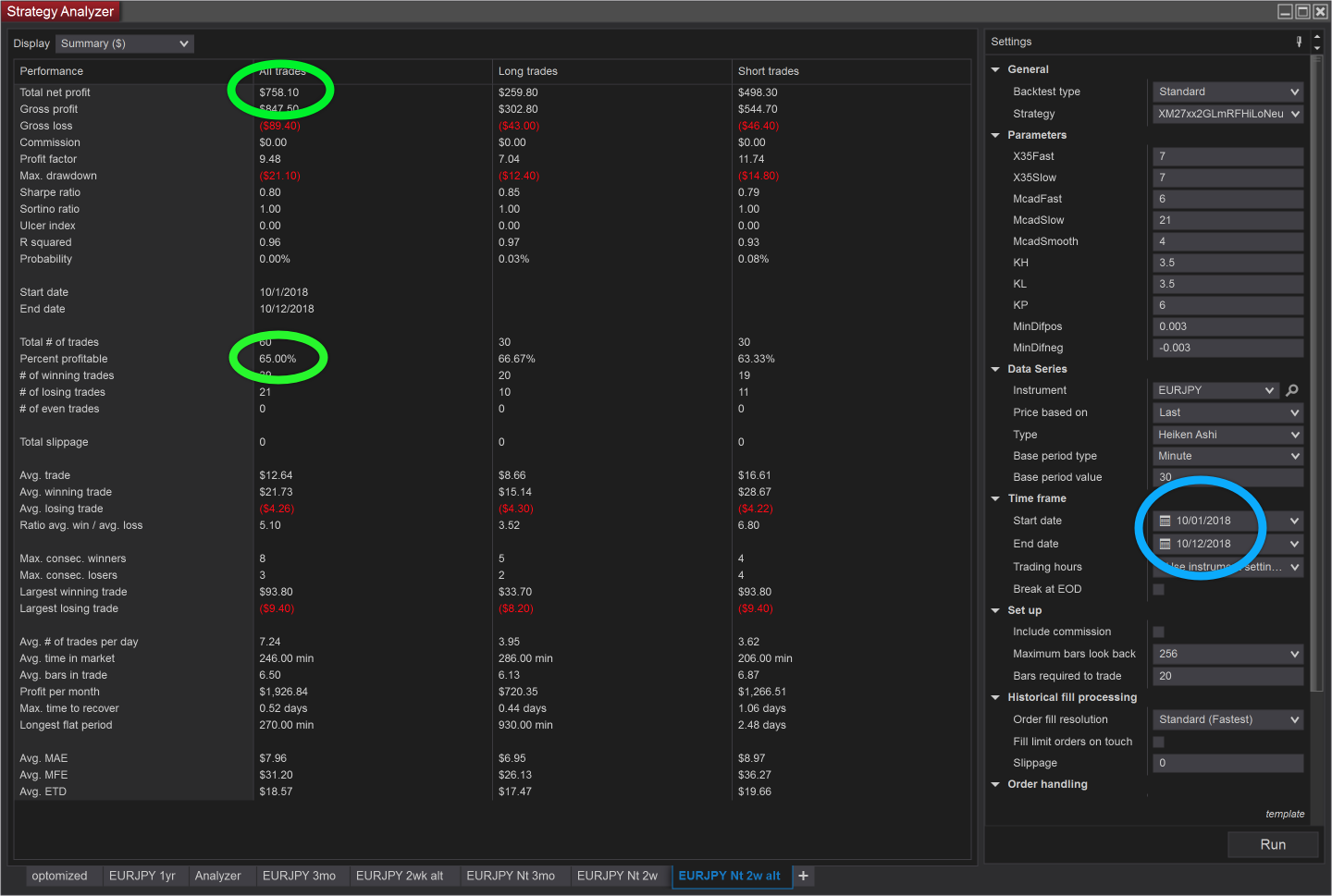
Task: Click the Avg. MFE row label
Action: 44,775
